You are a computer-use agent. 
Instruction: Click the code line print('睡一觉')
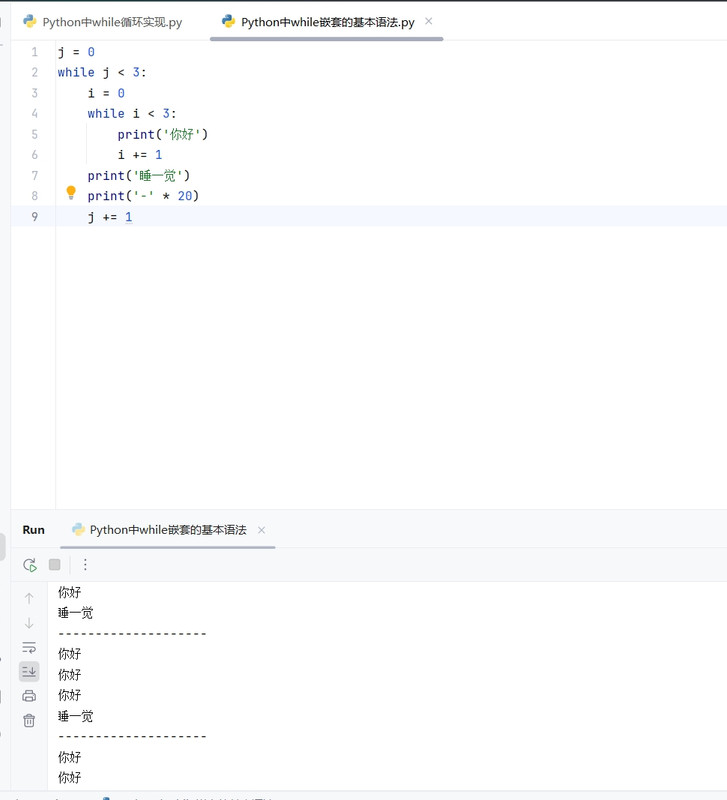click(139, 176)
